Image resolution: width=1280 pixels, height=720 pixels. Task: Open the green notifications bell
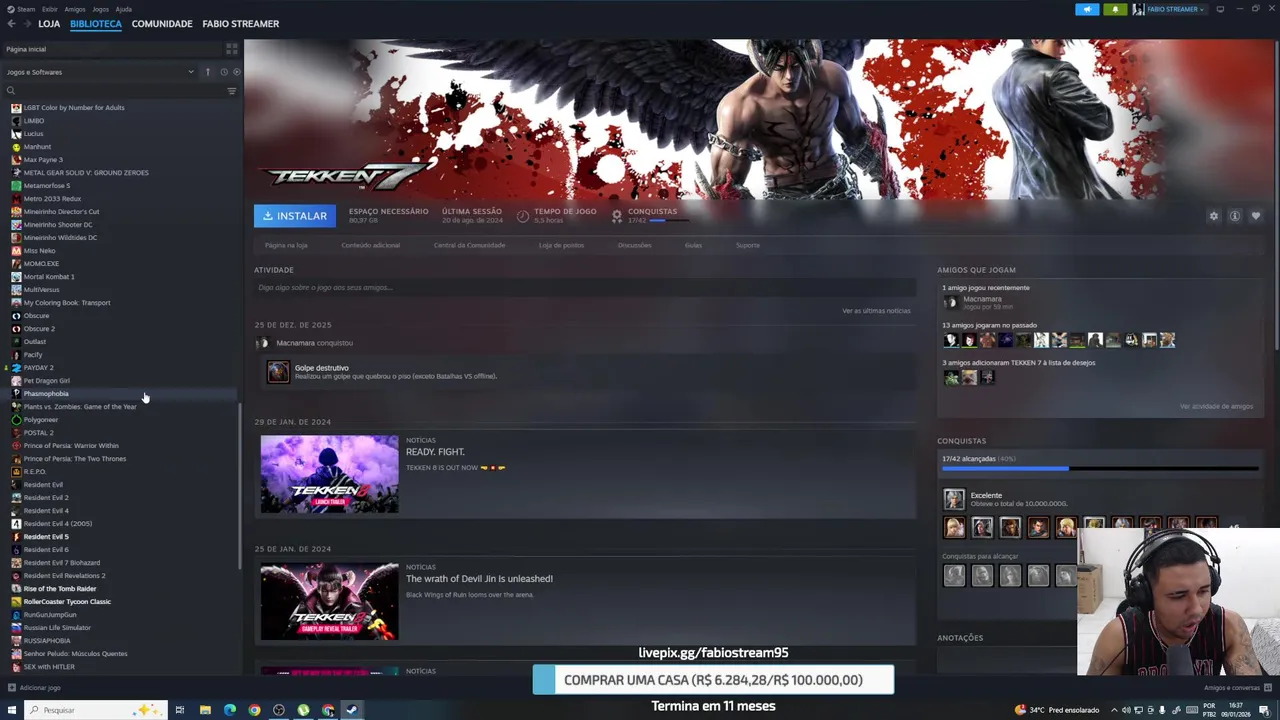click(x=1115, y=9)
